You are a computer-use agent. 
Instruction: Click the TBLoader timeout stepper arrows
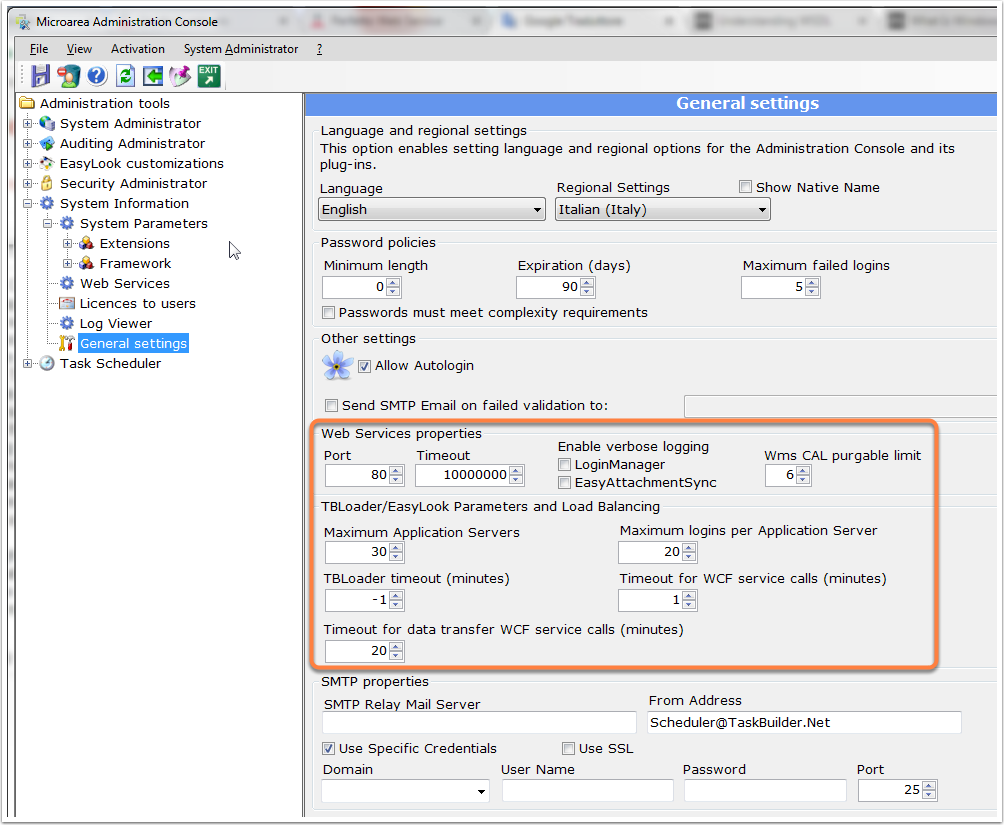[396, 600]
